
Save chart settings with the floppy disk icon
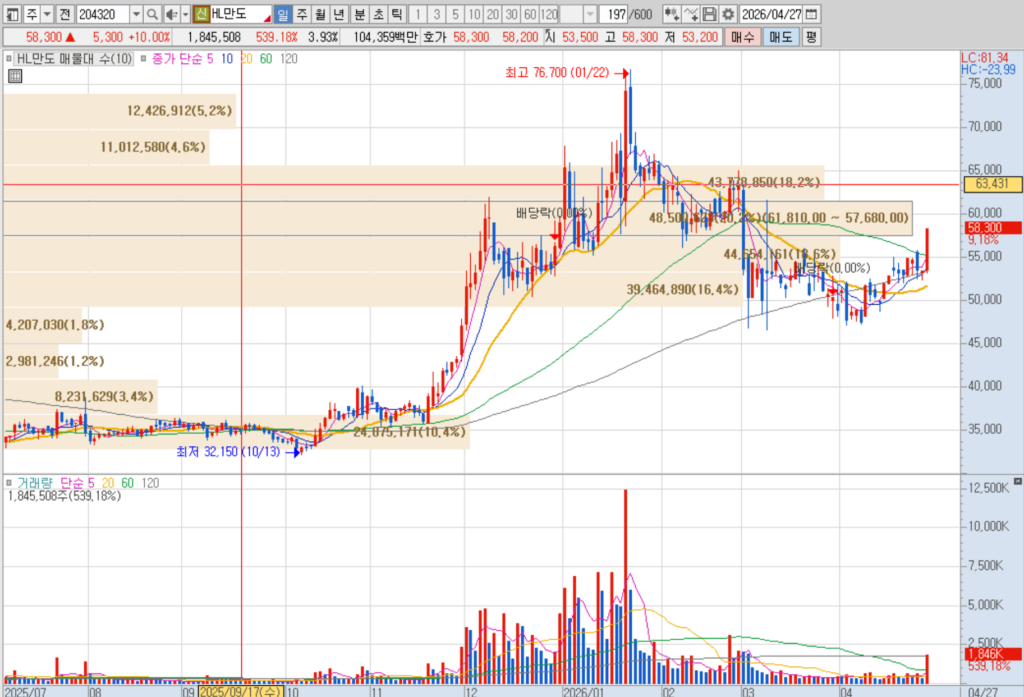tap(709, 14)
